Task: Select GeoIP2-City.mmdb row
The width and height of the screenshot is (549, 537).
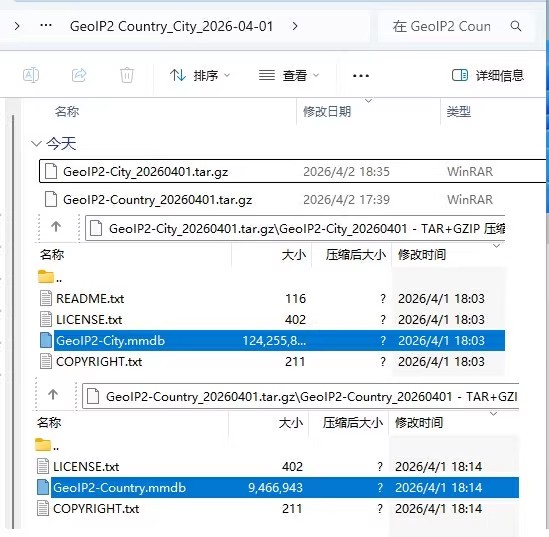Action: click(272, 341)
